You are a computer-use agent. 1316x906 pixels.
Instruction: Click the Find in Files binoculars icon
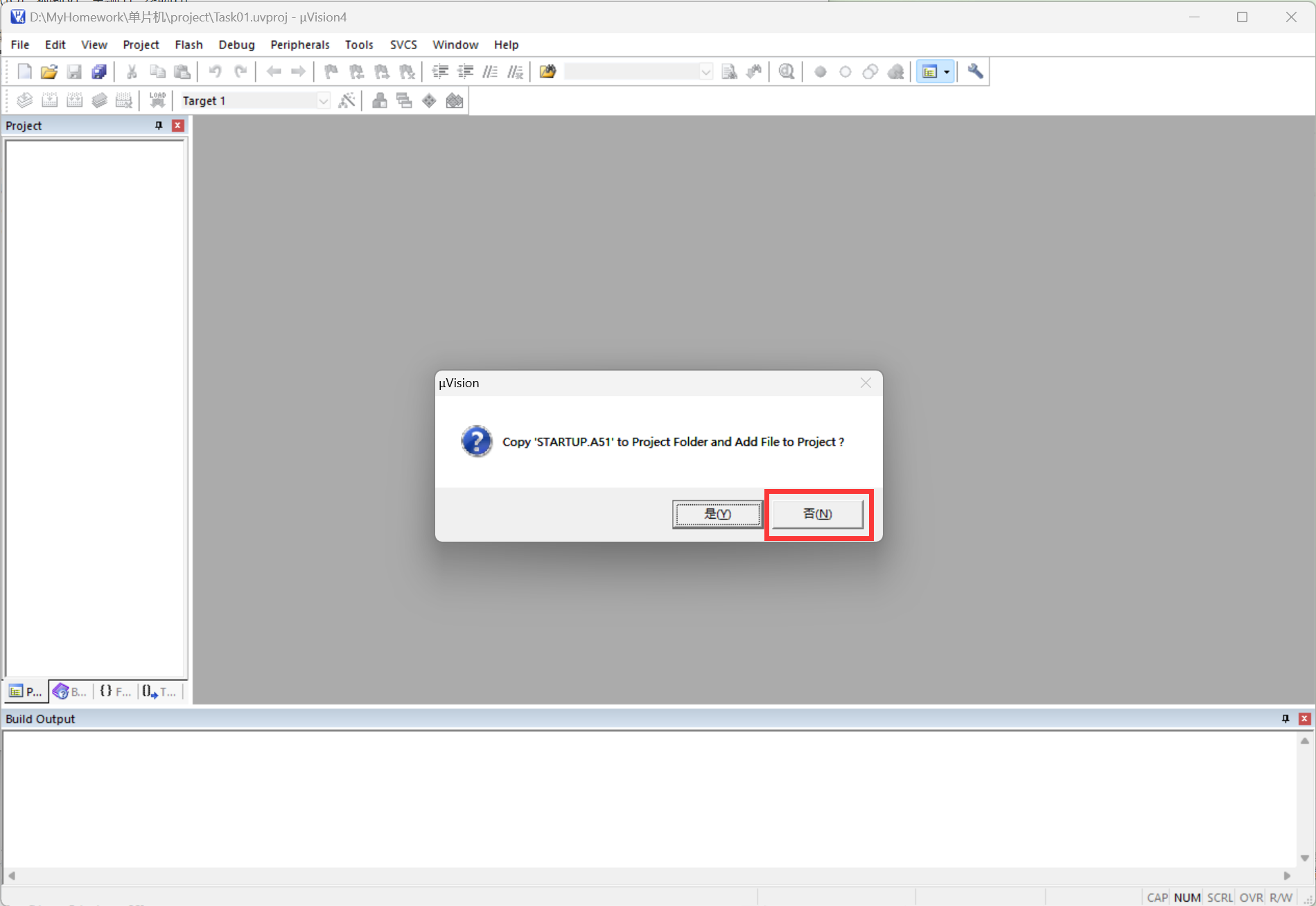tap(547, 71)
